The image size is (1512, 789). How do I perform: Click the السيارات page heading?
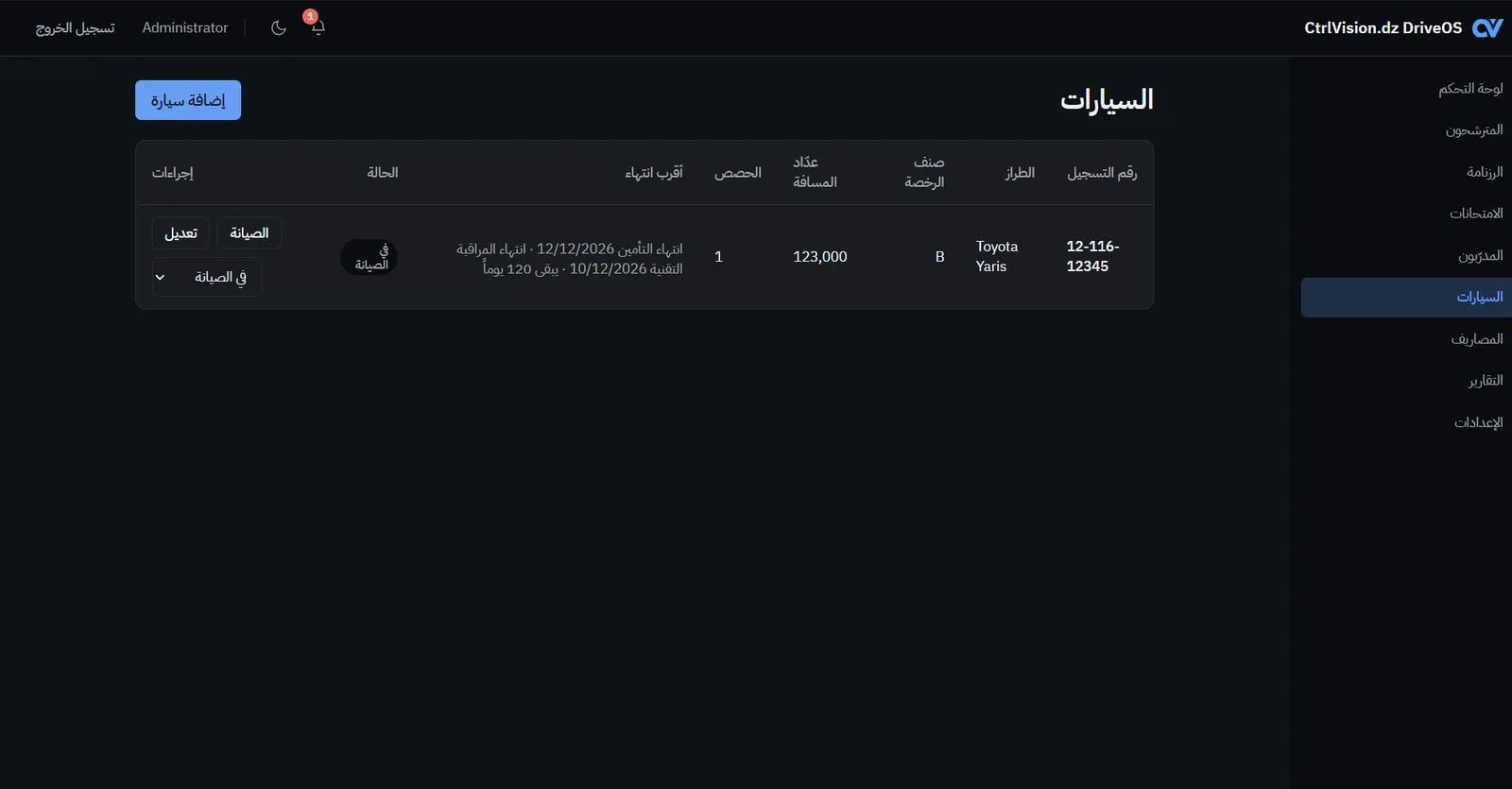(1107, 99)
